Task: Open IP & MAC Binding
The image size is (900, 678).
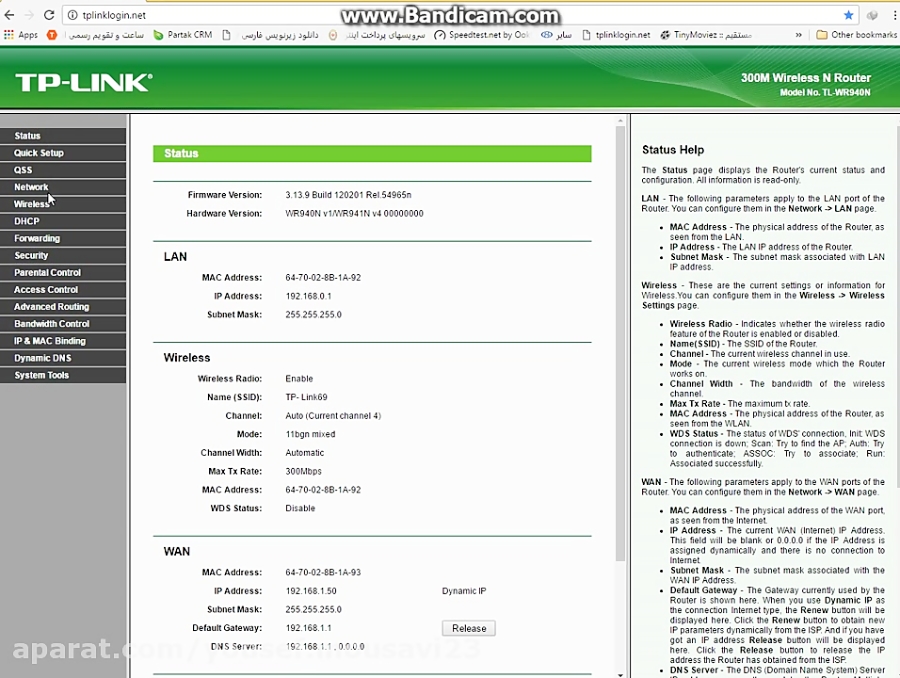Action: 63,341
